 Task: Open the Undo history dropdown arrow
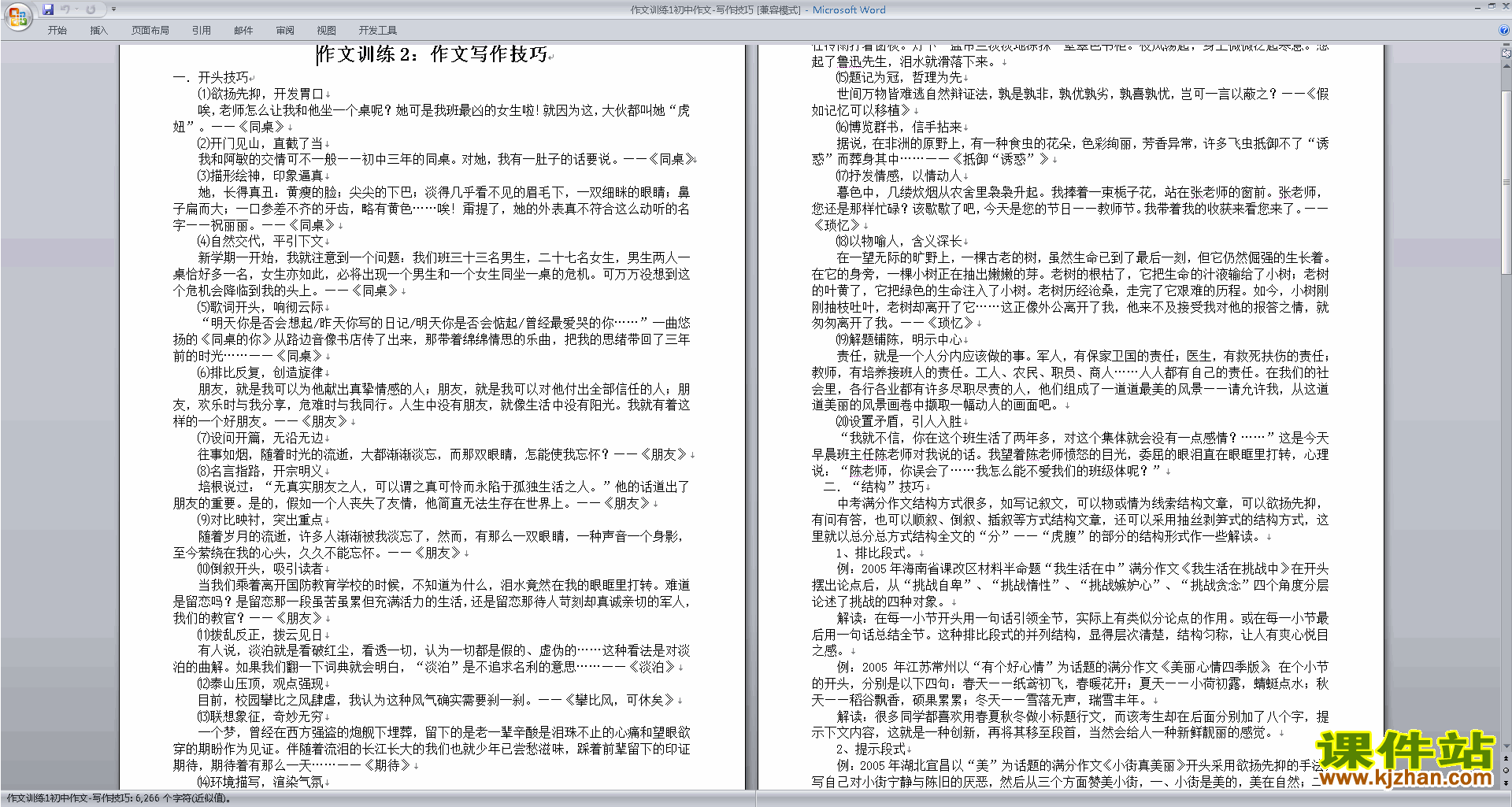[76, 9]
